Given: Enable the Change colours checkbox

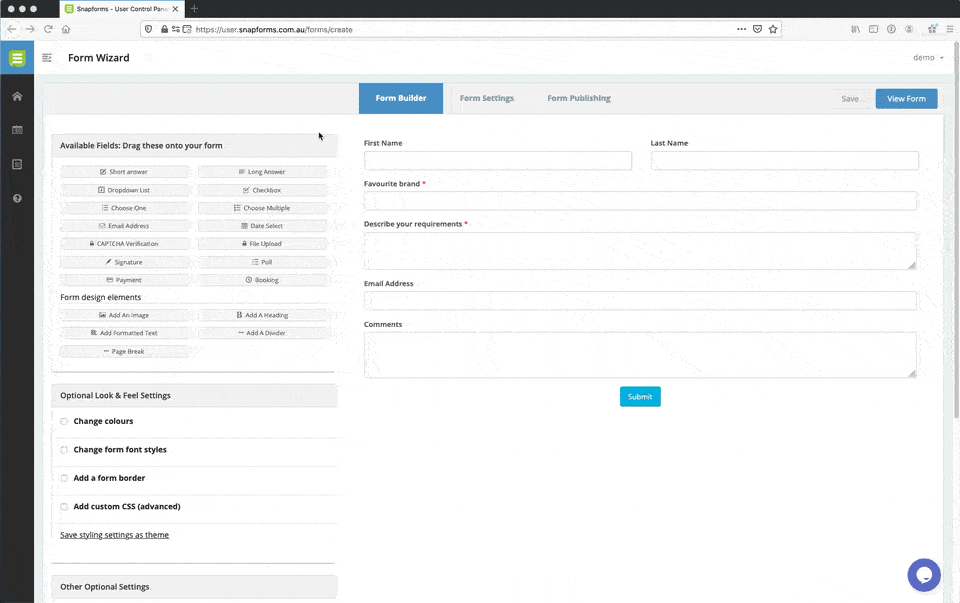Looking at the screenshot, I should point(64,421).
